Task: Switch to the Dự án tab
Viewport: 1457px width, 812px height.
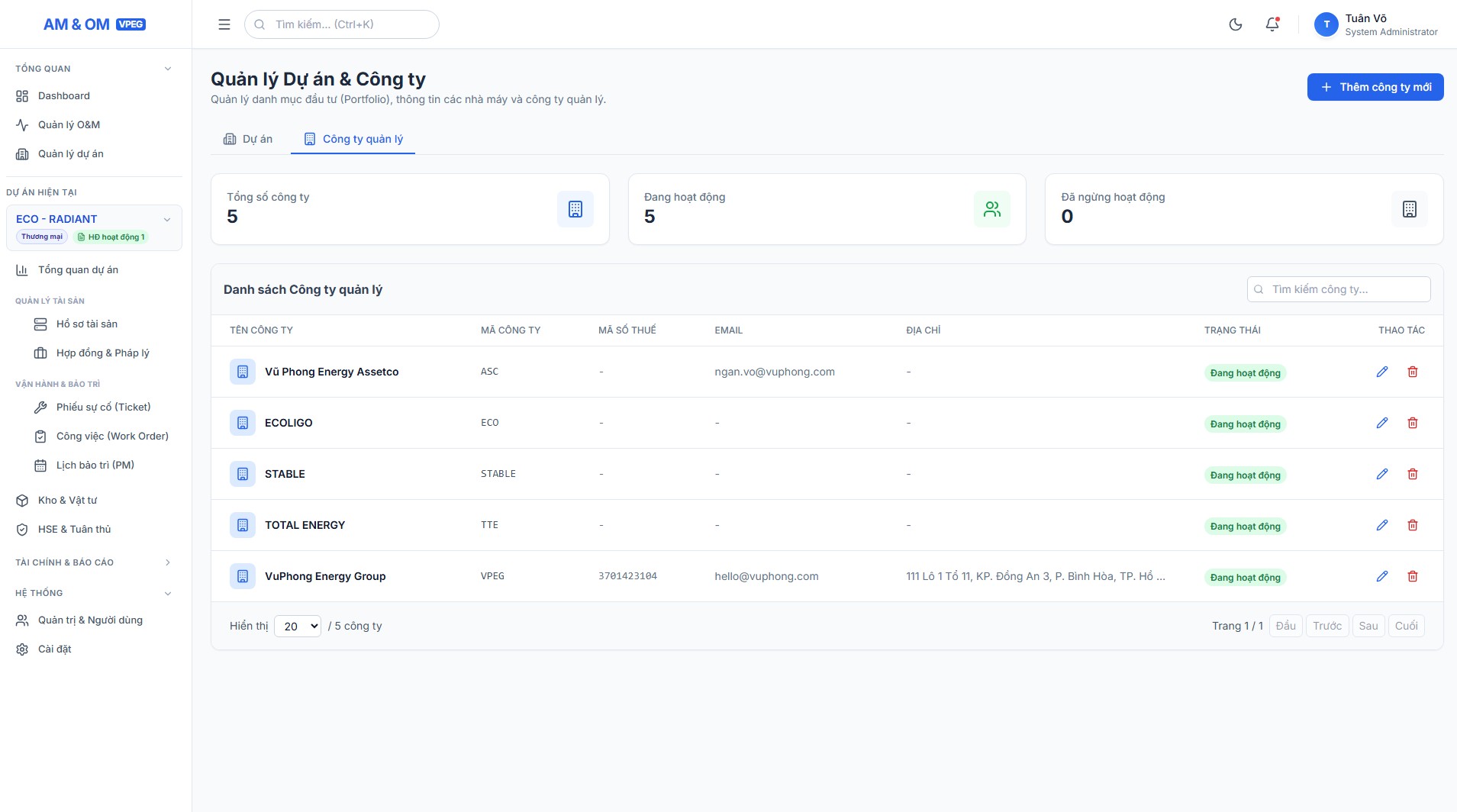Action: pos(248,139)
